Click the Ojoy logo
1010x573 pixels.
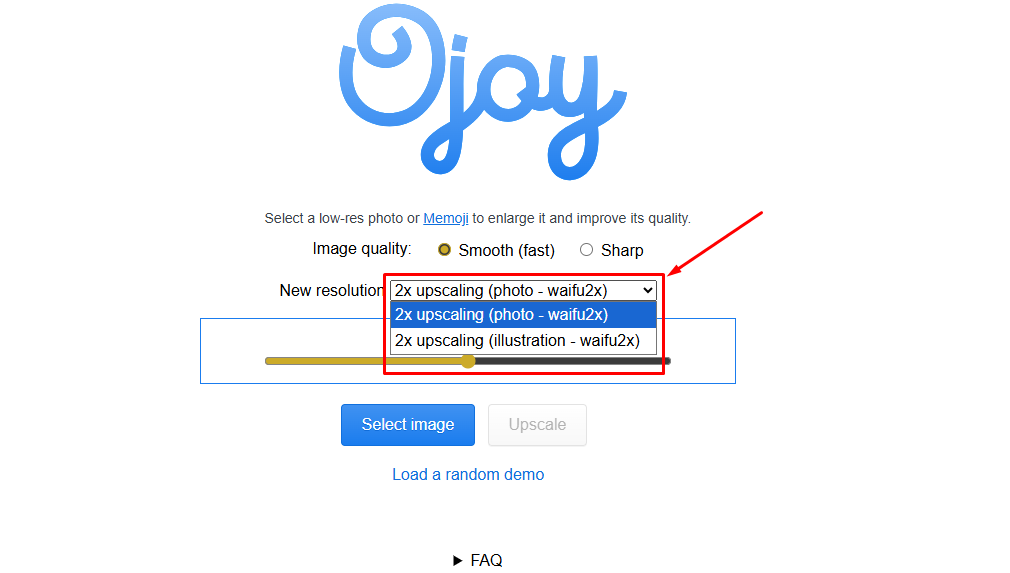(x=482, y=91)
